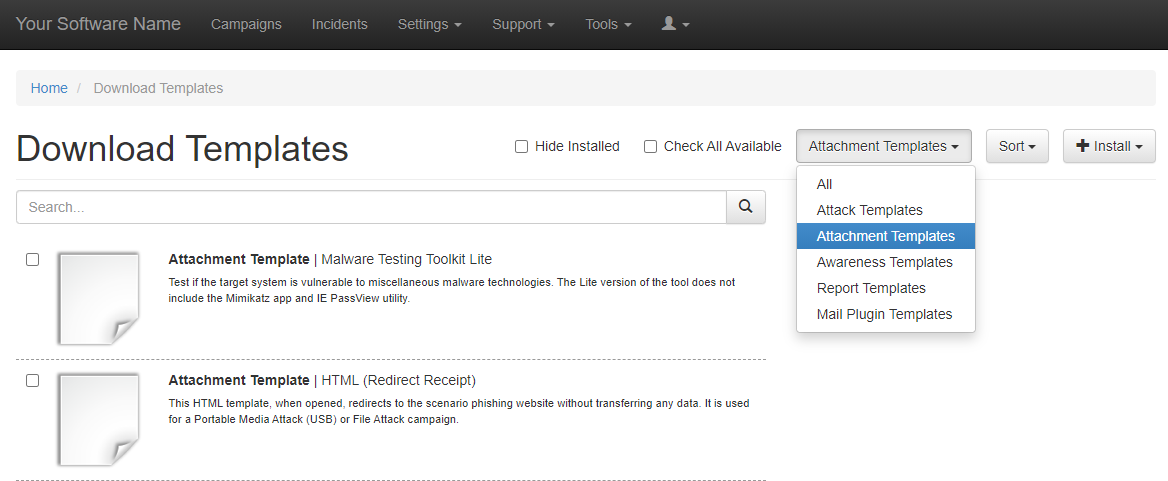The image size is (1168, 481).
Task: Click into the Search text field
Action: (x=371, y=207)
